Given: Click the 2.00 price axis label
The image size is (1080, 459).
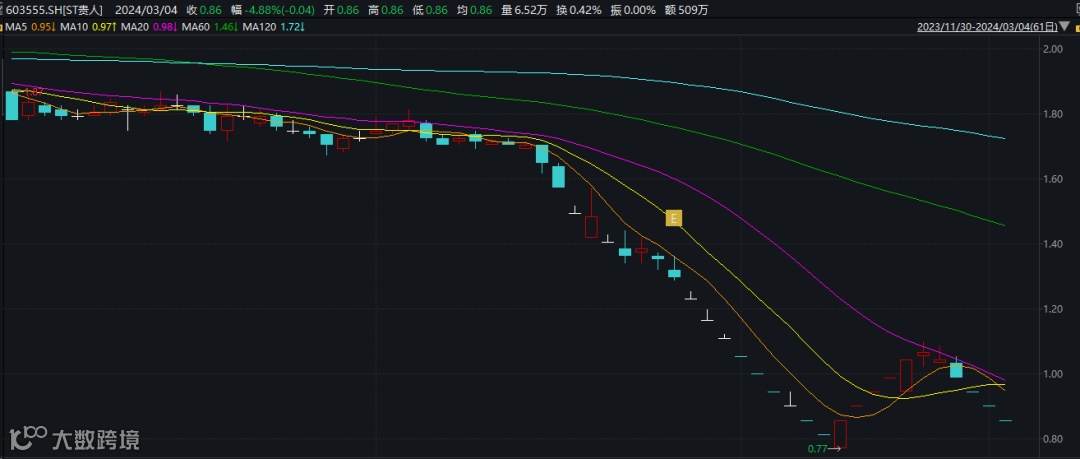Looking at the screenshot, I should tap(1052, 49).
